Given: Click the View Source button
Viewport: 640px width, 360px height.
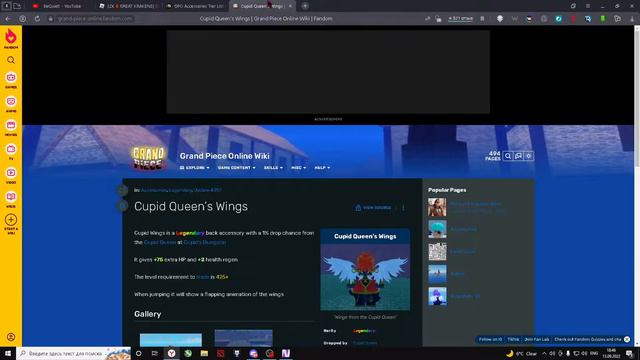Looking at the screenshot, I should pyautogui.click(x=373, y=208).
